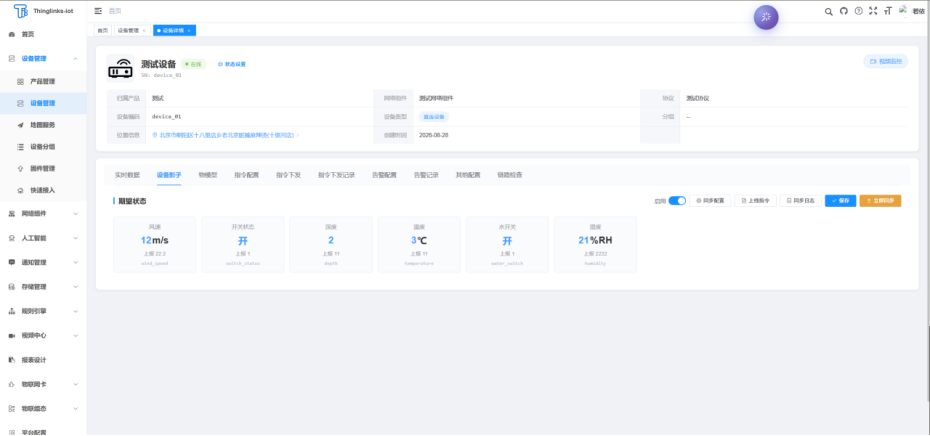Image resolution: width=930 pixels, height=436 pixels.
Task: Select the 首页 page tag tab
Action: [x=103, y=30]
